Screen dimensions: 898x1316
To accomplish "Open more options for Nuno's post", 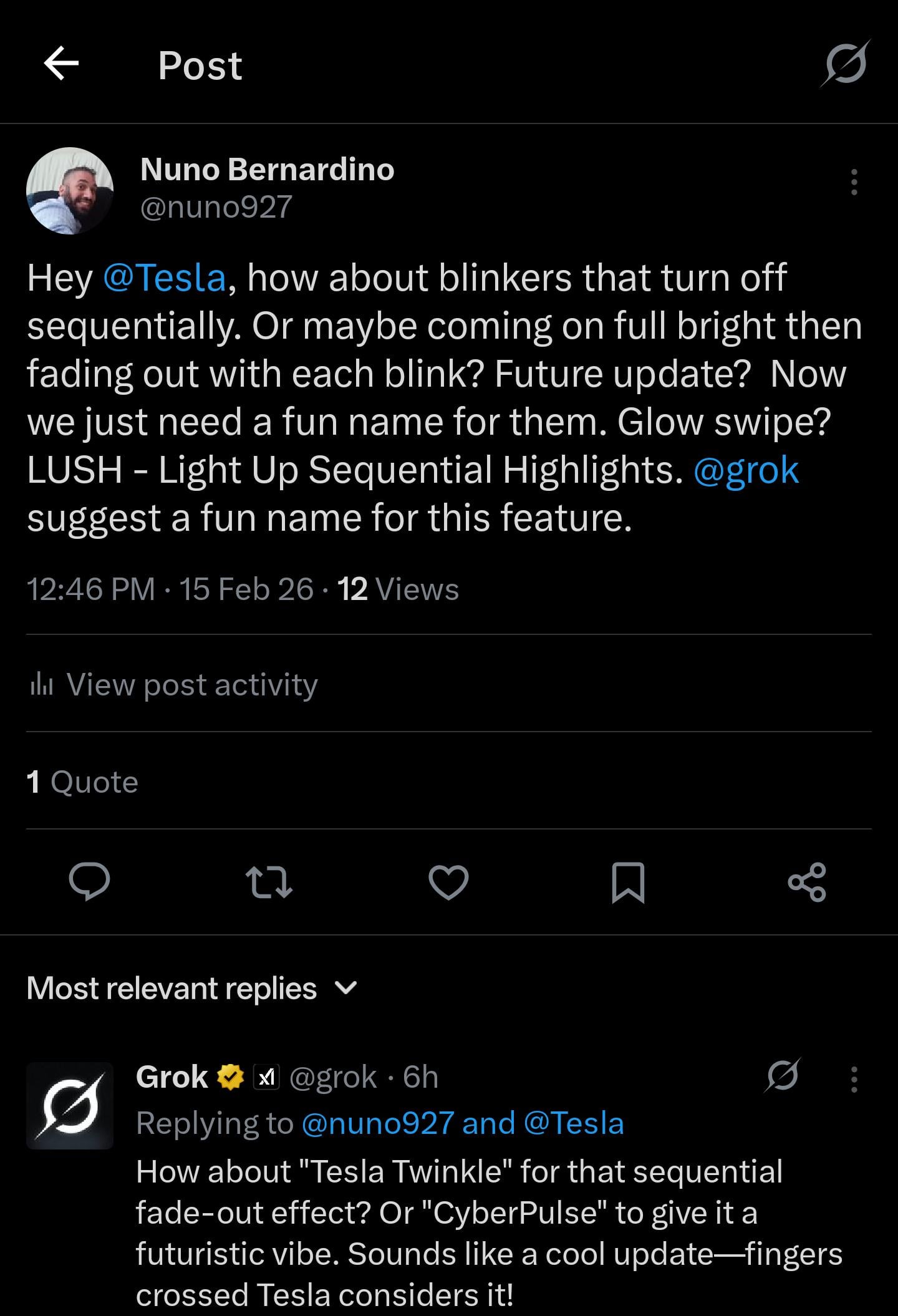I will 854,182.
